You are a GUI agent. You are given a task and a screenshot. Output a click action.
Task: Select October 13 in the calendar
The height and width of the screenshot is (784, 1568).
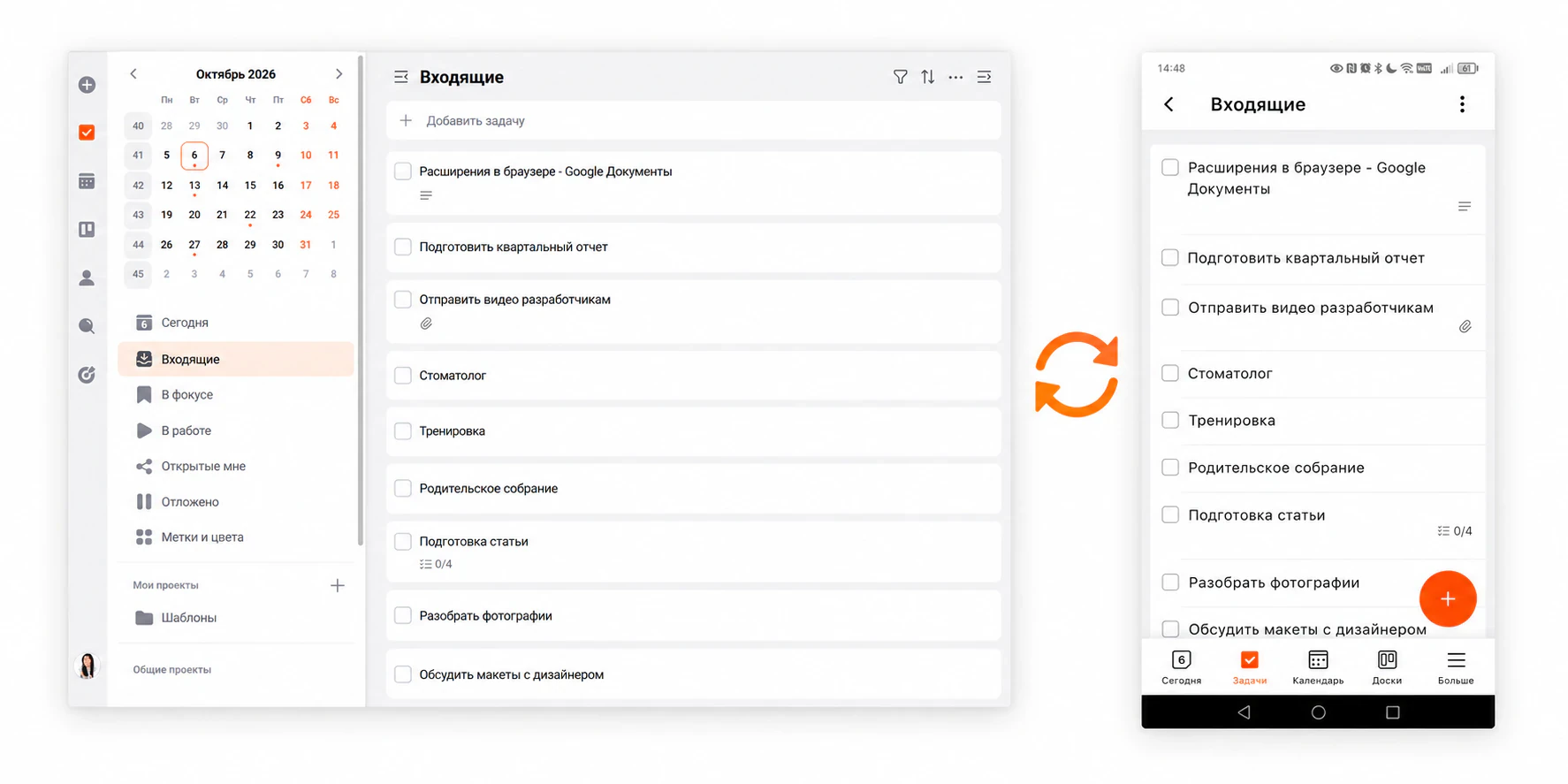(x=194, y=186)
